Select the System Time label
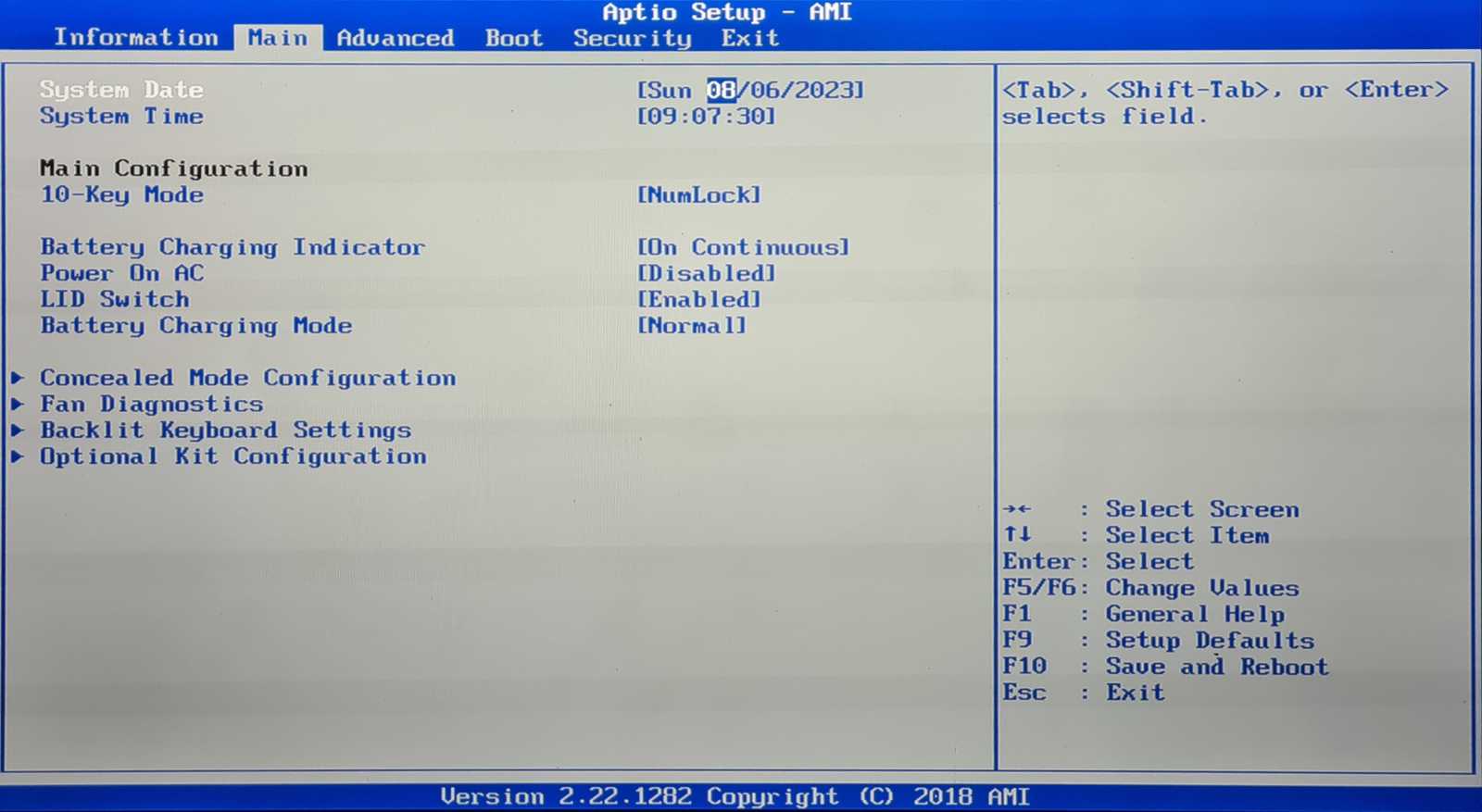 (x=121, y=117)
